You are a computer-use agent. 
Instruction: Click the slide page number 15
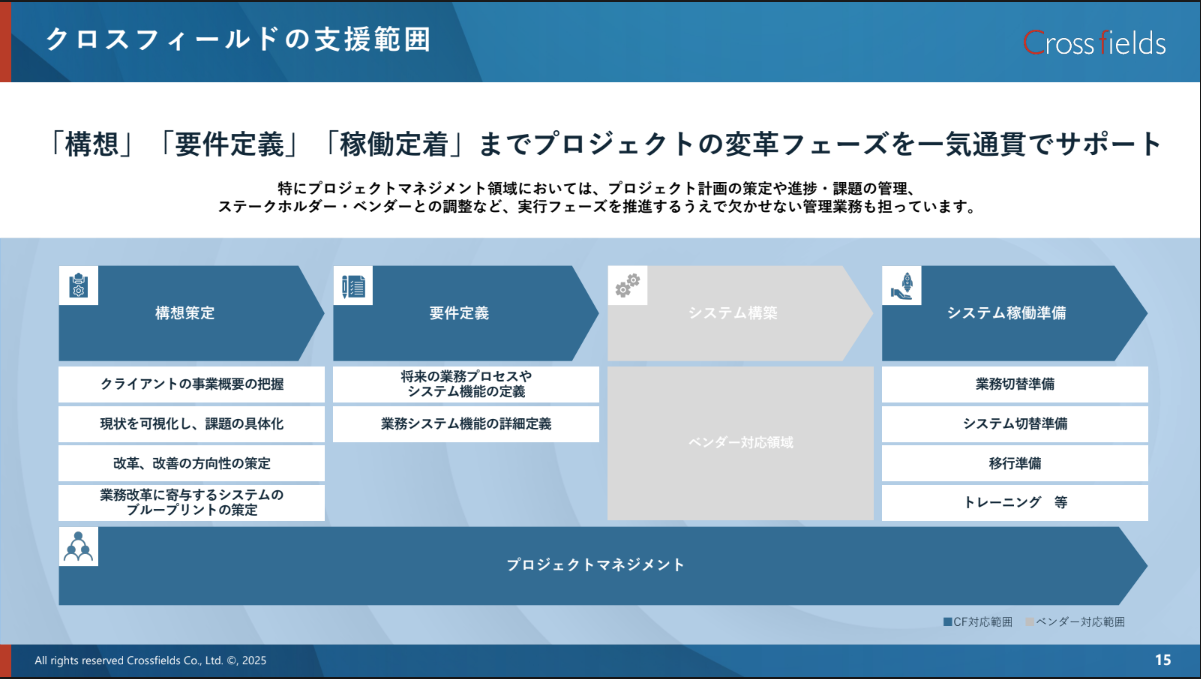[1163, 660]
